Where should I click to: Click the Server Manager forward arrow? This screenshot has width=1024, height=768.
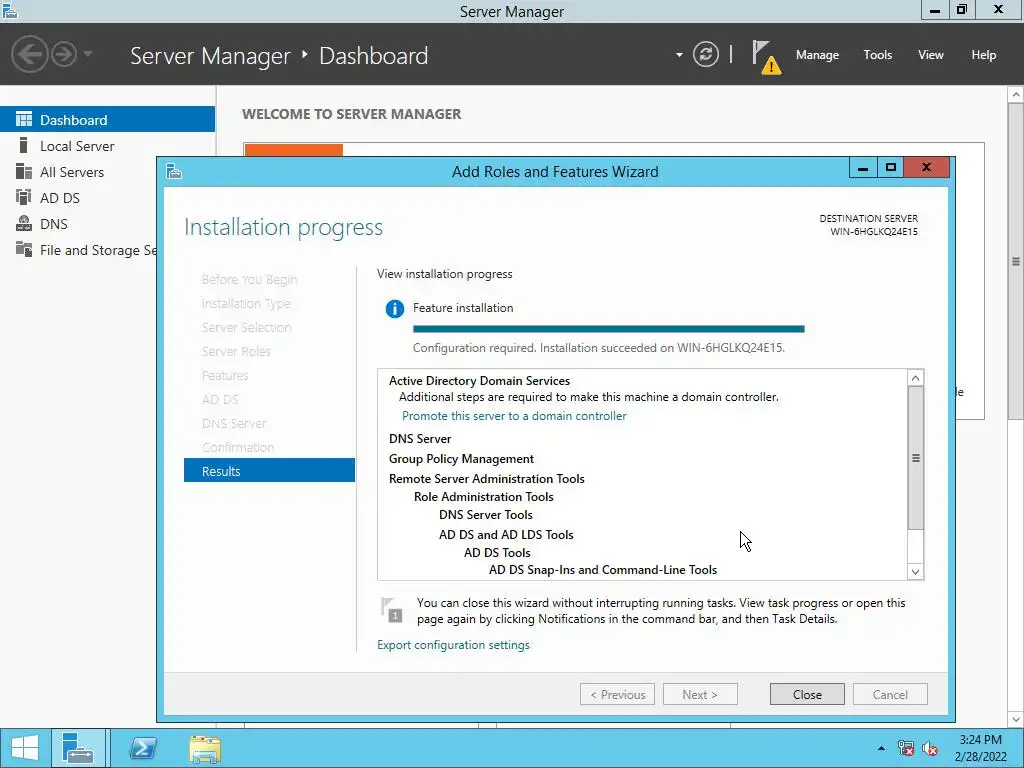tap(64, 54)
